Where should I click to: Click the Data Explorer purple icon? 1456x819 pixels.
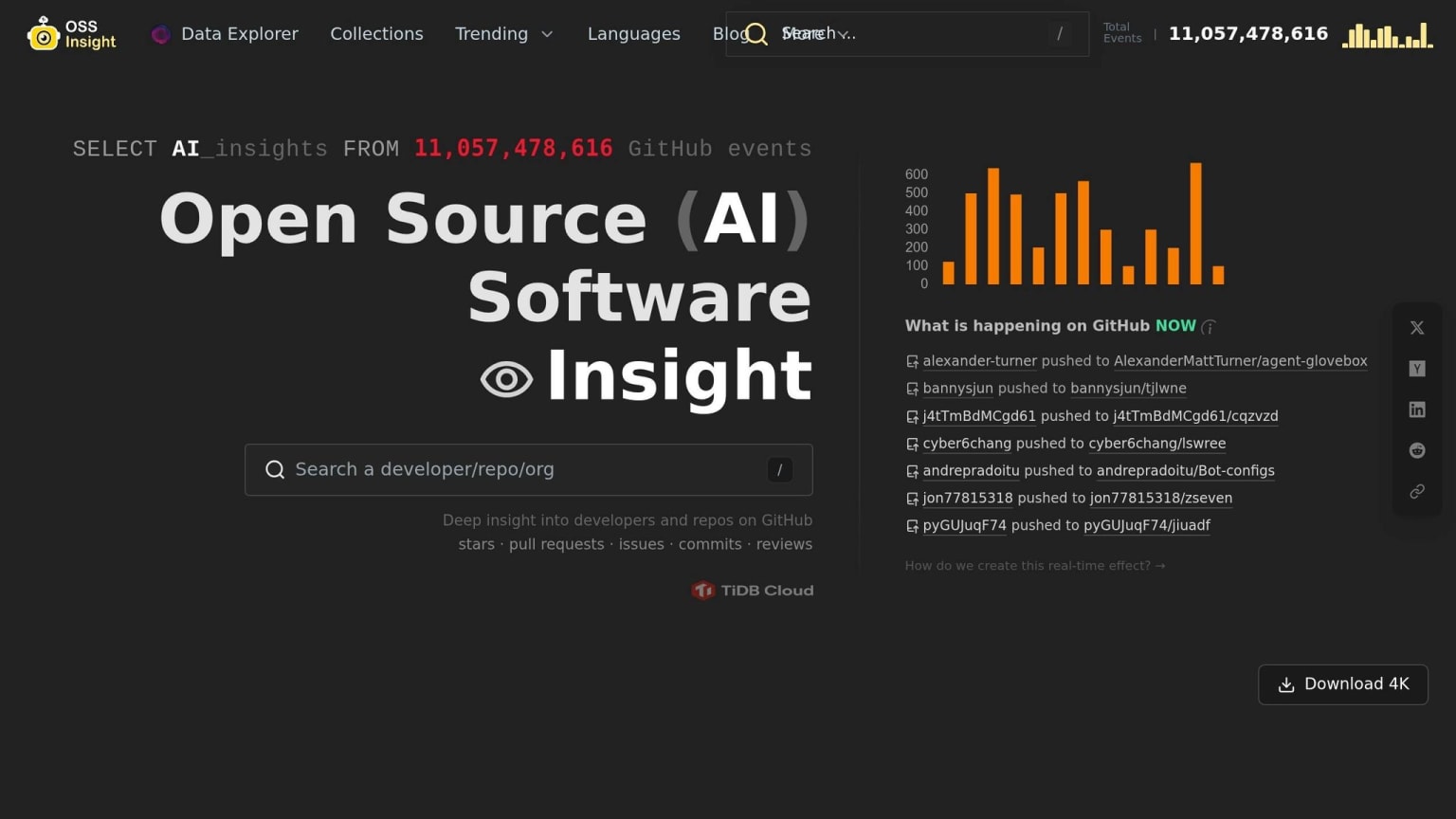pyautogui.click(x=161, y=34)
